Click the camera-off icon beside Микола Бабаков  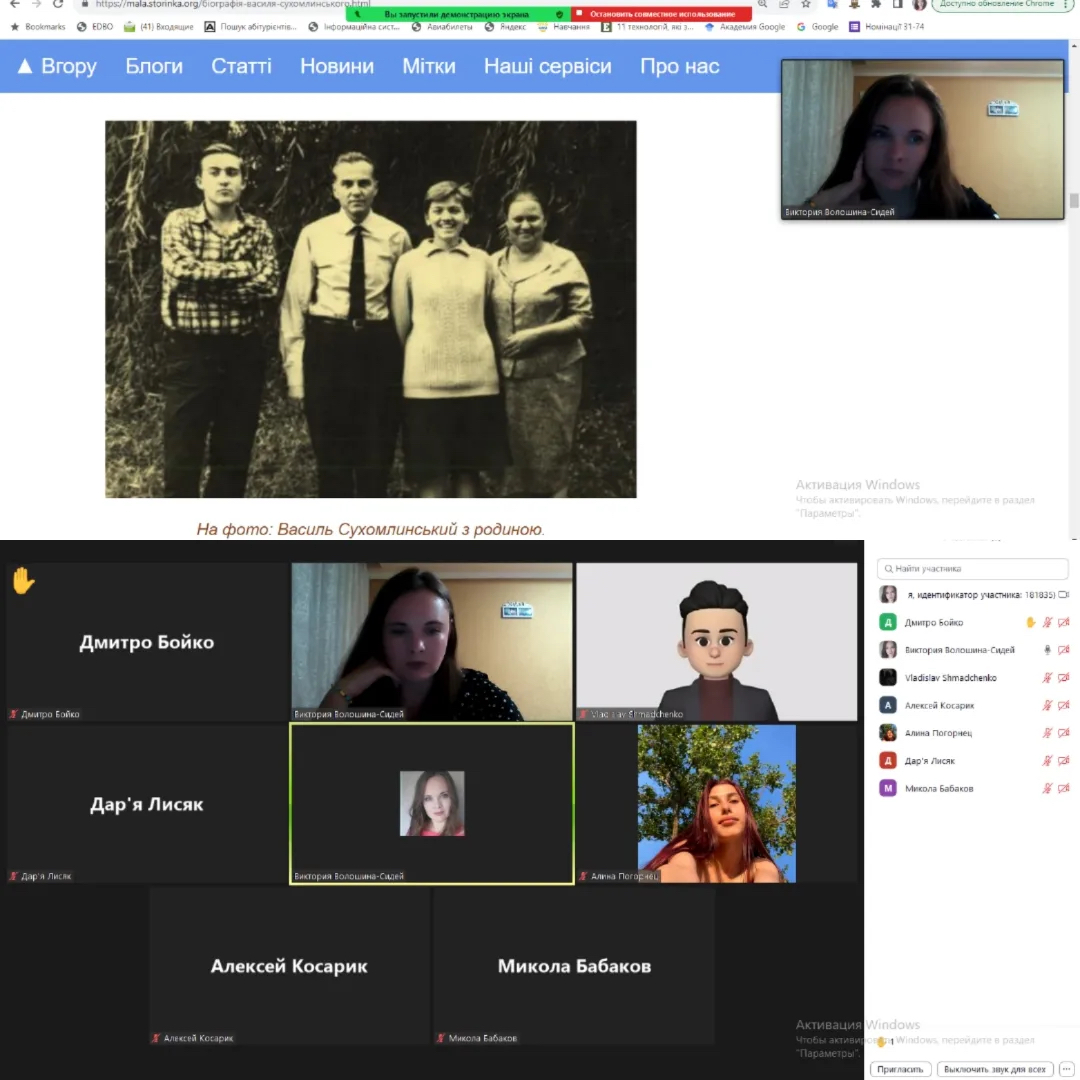coord(1063,789)
